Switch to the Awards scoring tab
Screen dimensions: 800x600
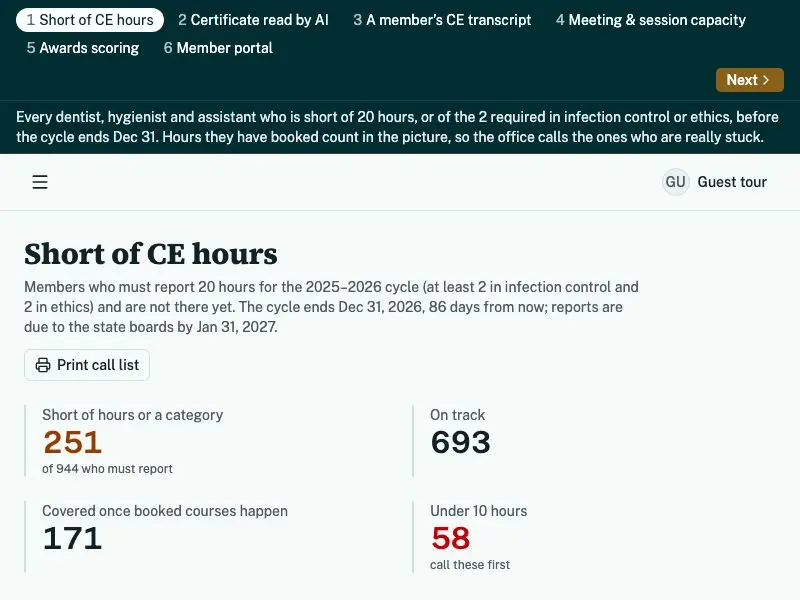tap(83, 48)
